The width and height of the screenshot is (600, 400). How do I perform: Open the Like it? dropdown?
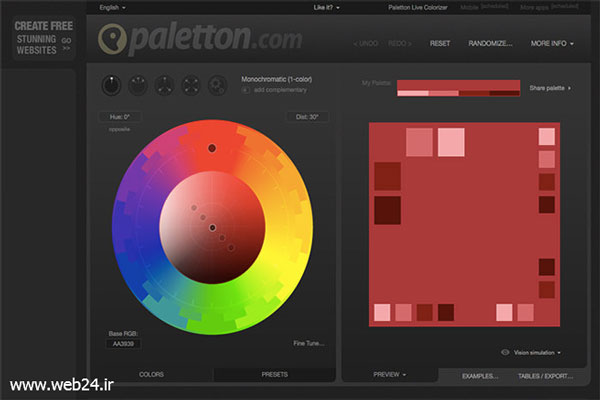pyautogui.click(x=326, y=7)
